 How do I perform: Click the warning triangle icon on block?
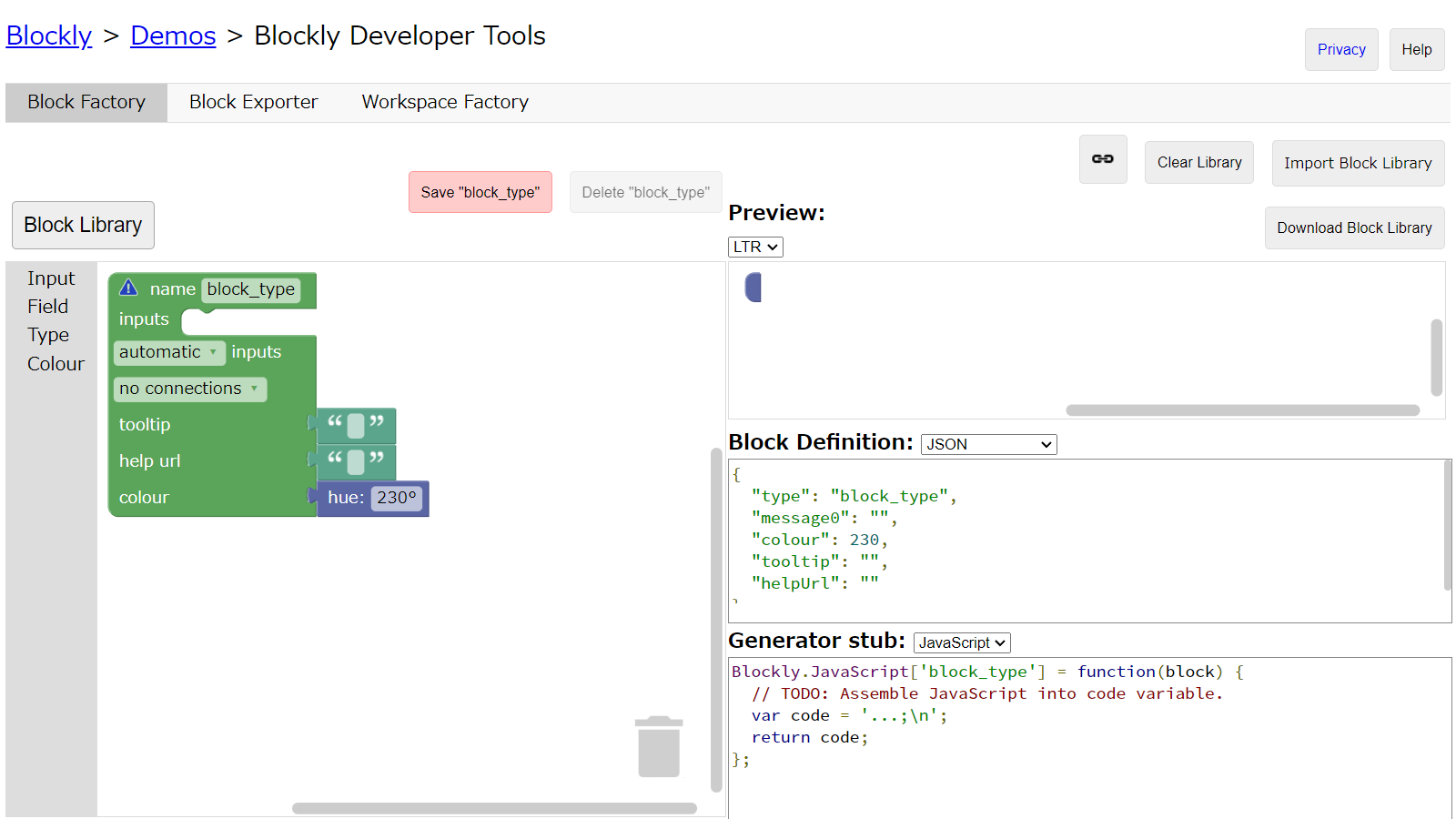click(x=128, y=288)
